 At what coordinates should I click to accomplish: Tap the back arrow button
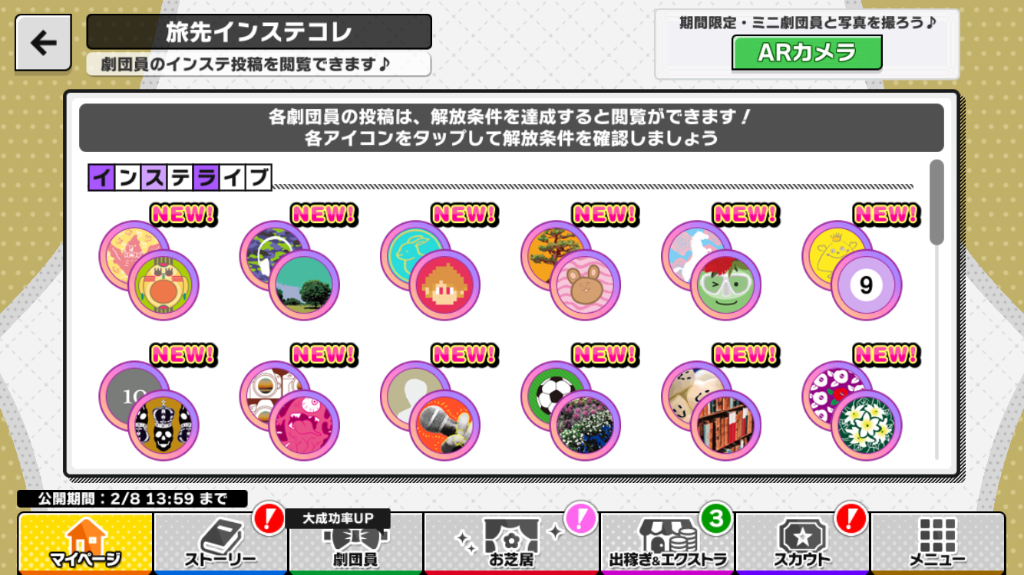(43, 42)
